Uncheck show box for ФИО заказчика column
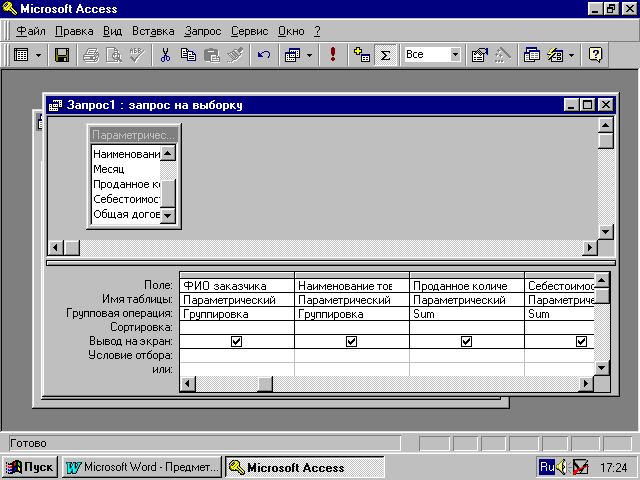This screenshot has width=640, height=480. [x=236, y=341]
